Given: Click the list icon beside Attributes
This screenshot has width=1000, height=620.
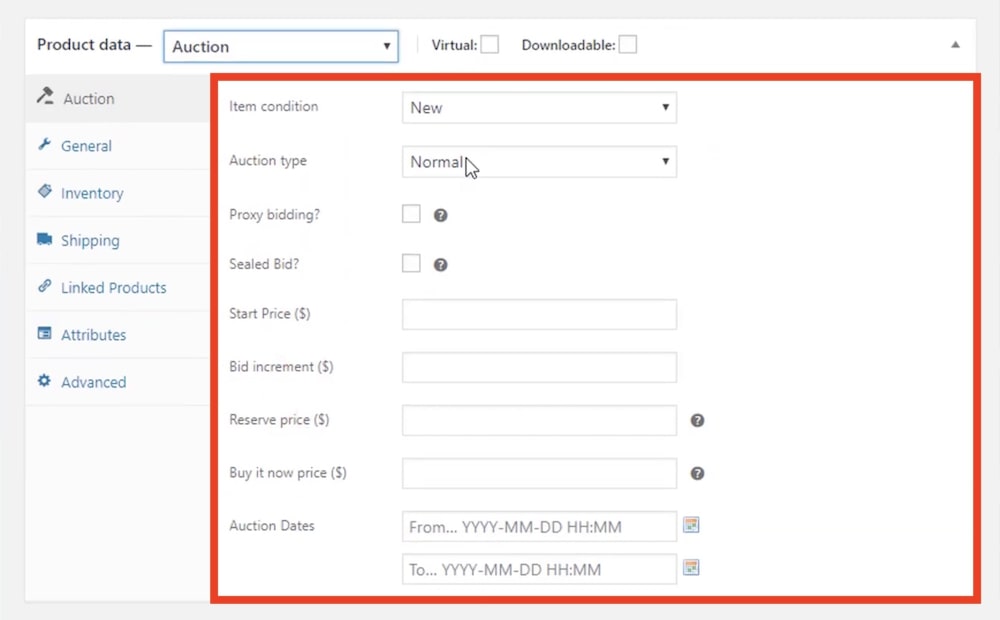Looking at the screenshot, I should coord(44,333).
